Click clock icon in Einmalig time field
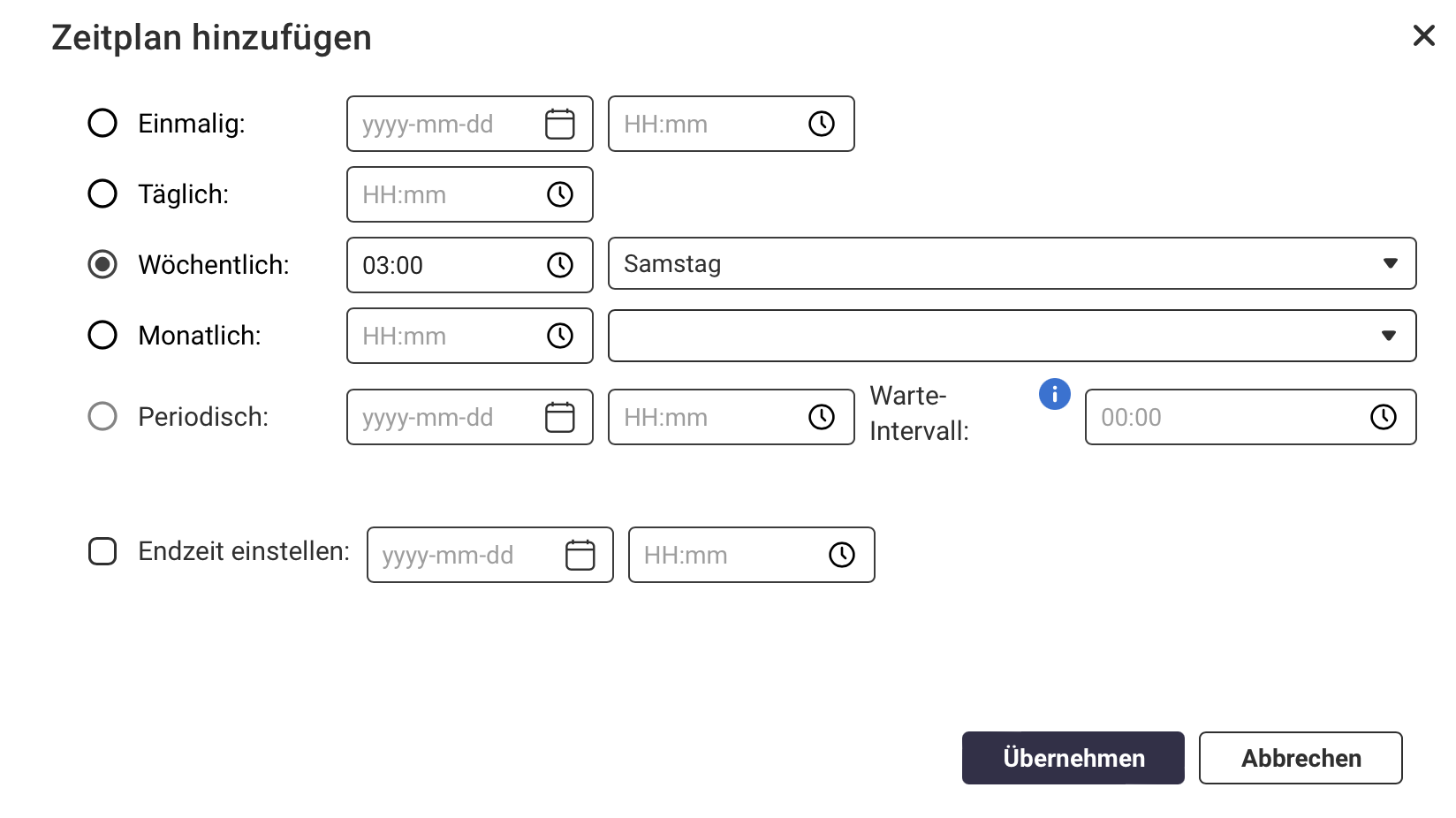Viewport: 1456px width, 818px height. pyautogui.click(x=822, y=124)
